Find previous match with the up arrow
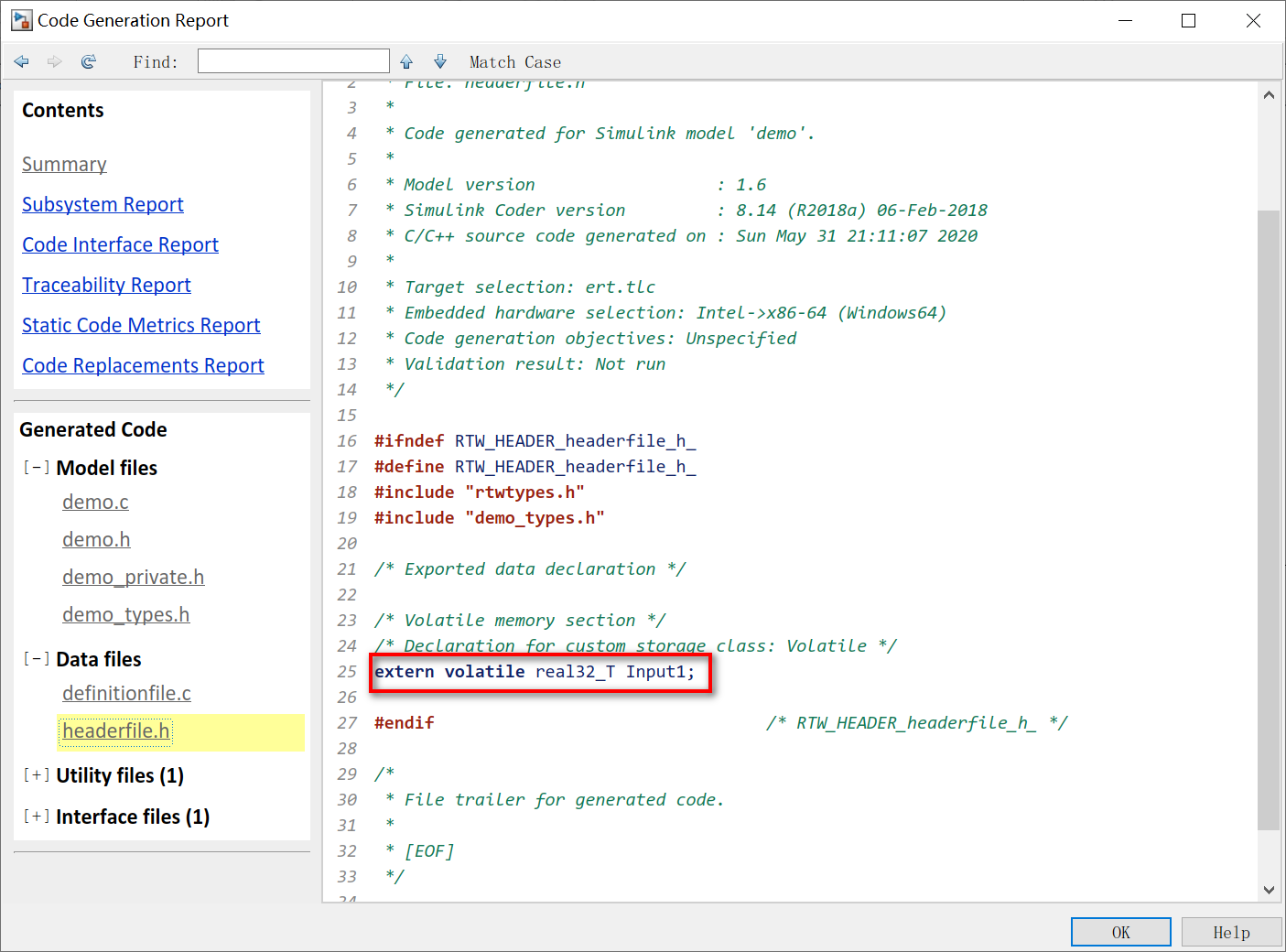1286x952 pixels. tap(406, 61)
